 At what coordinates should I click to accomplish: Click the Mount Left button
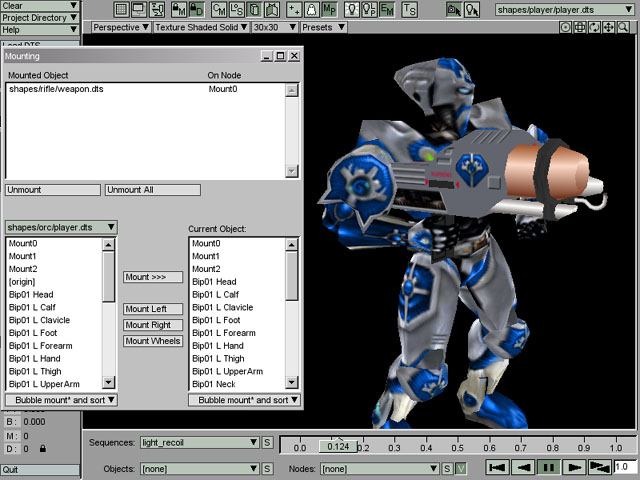(153, 309)
